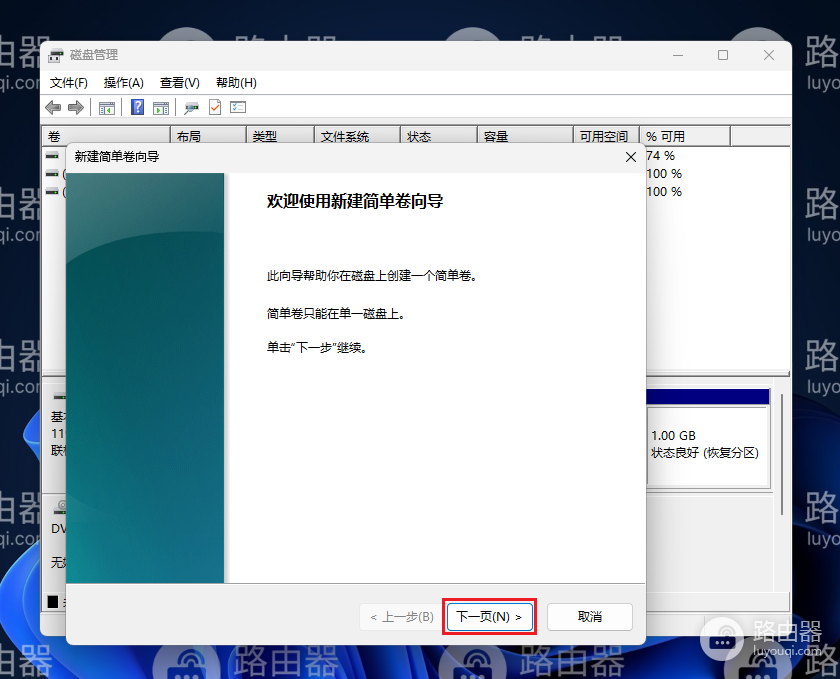Click the 状态良好 (恢复分区) text
Viewport: 840px width, 679px height.
tap(704, 453)
